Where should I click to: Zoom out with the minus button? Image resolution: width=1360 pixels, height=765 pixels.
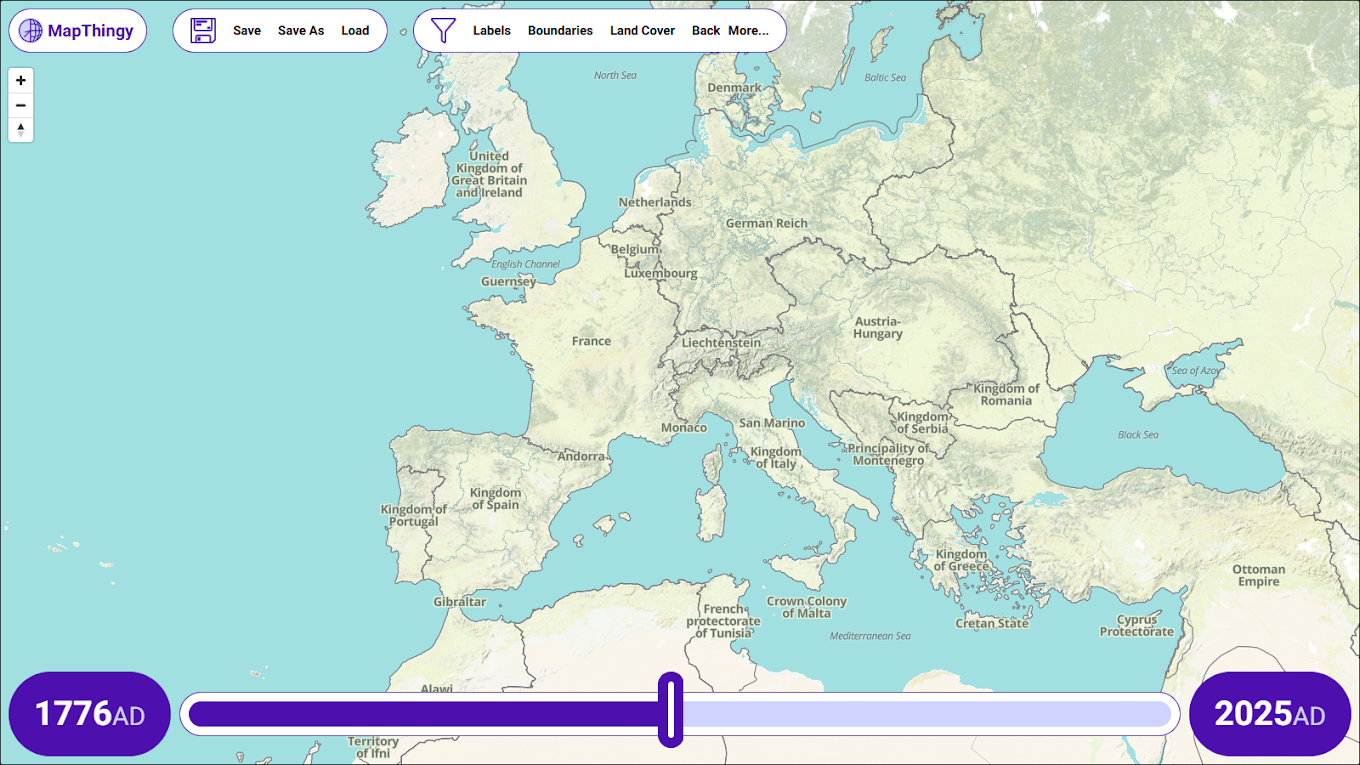pyautogui.click(x=21, y=105)
